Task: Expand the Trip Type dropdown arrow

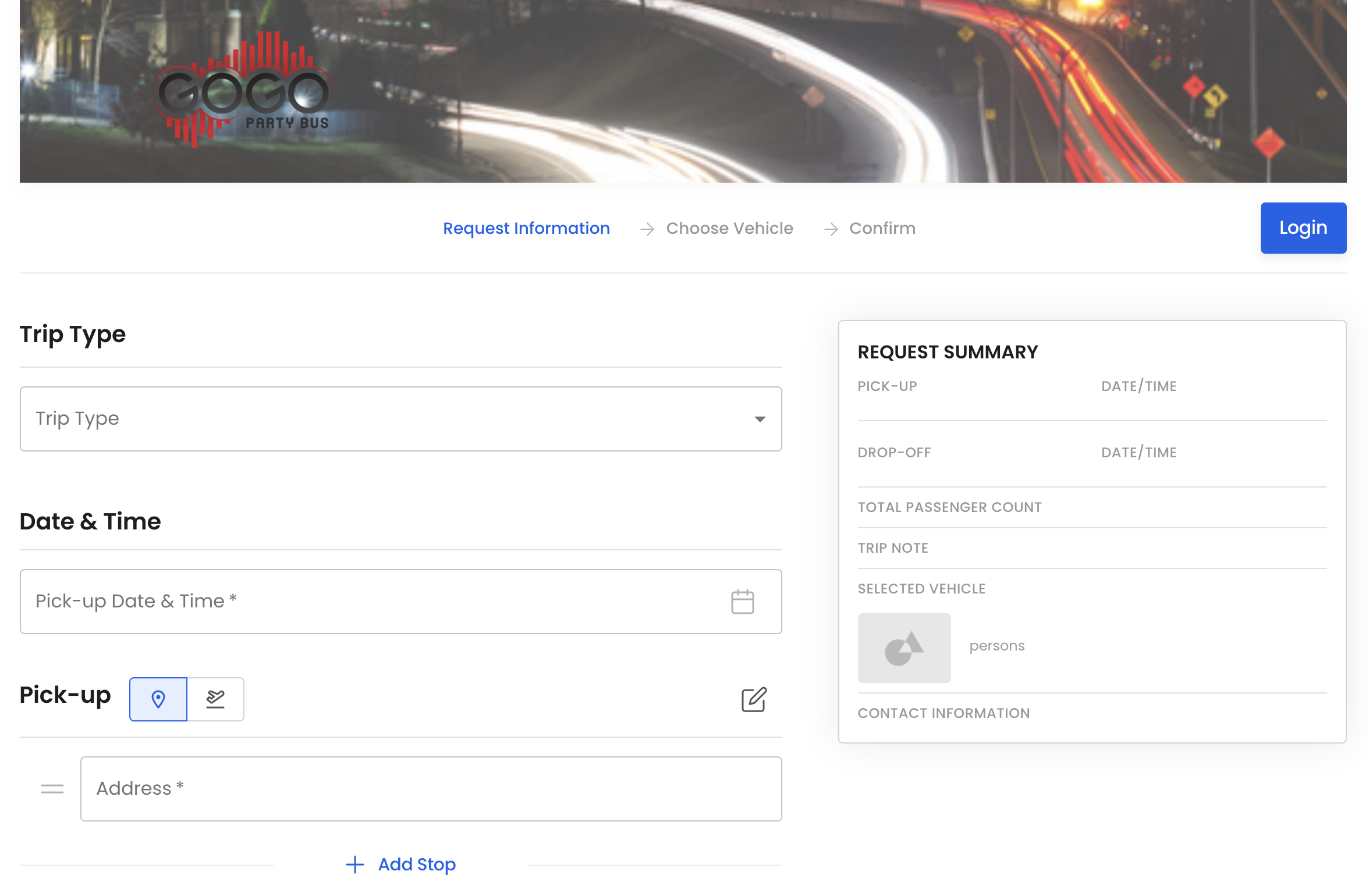Action: tap(760, 419)
